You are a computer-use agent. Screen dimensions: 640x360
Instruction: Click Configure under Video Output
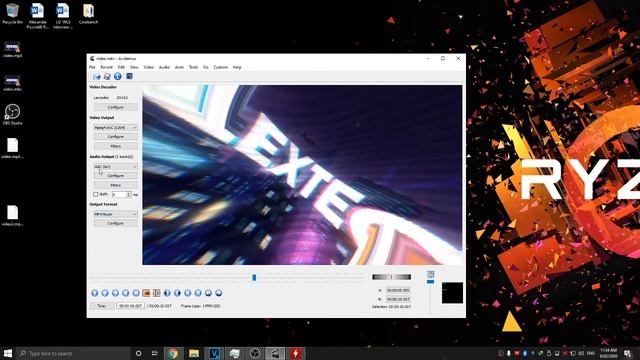click(116, 137)
